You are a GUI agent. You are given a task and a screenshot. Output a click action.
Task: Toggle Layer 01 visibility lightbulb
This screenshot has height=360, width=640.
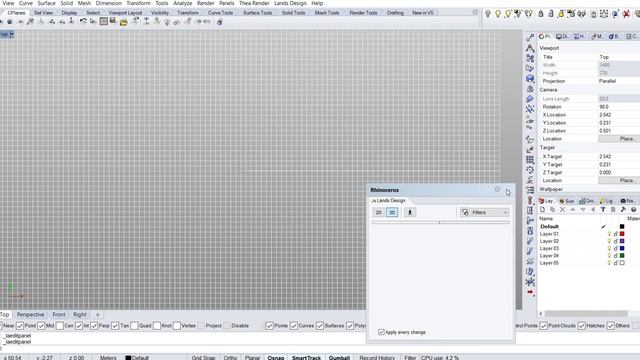pyautogui.click(x=609, y=234)
